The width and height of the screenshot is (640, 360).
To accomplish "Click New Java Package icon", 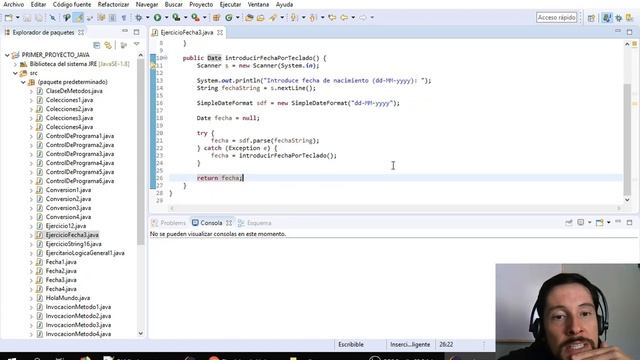I will [x=216, y=18].
